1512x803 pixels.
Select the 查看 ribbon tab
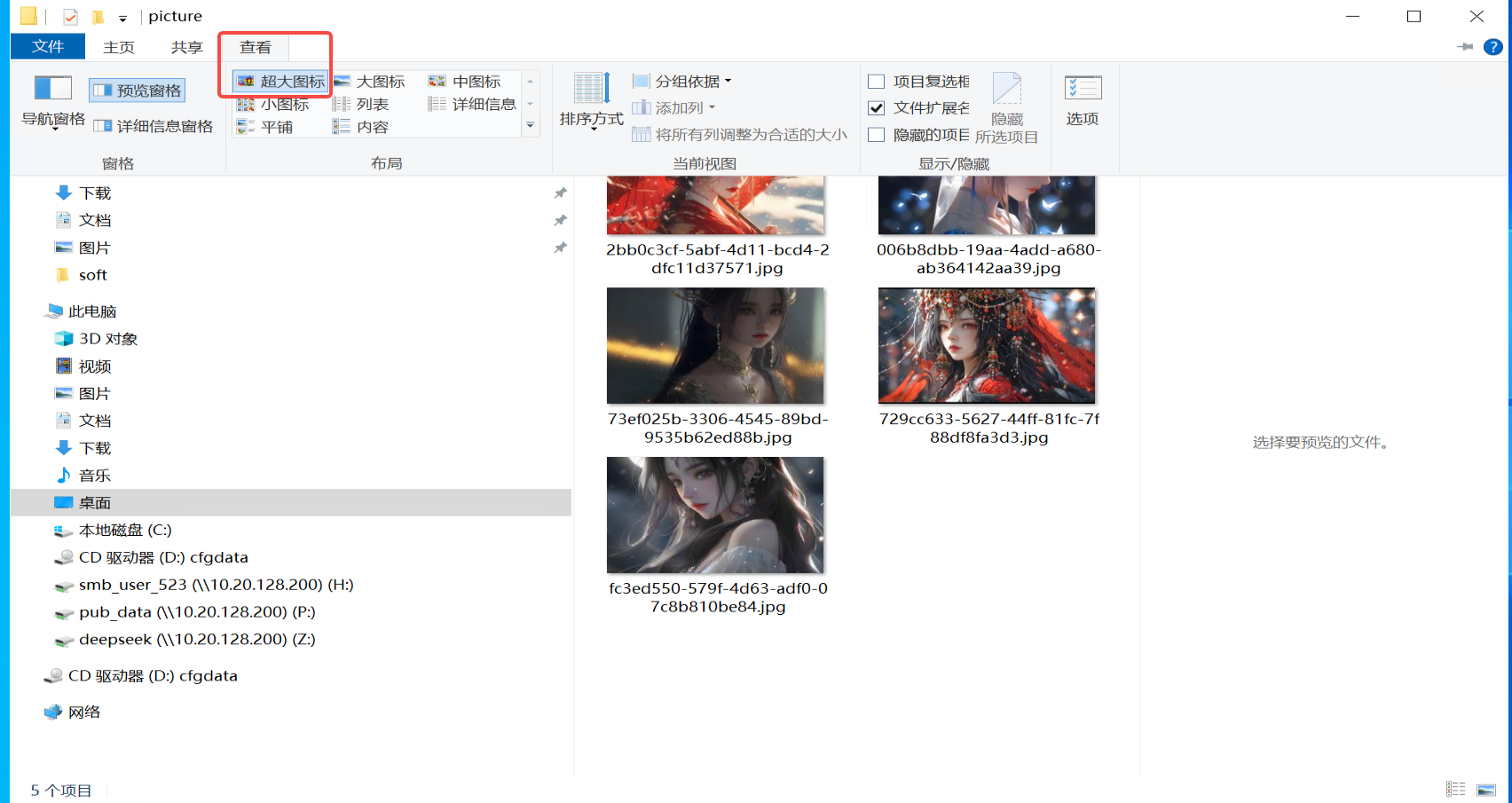click(256, 47)
